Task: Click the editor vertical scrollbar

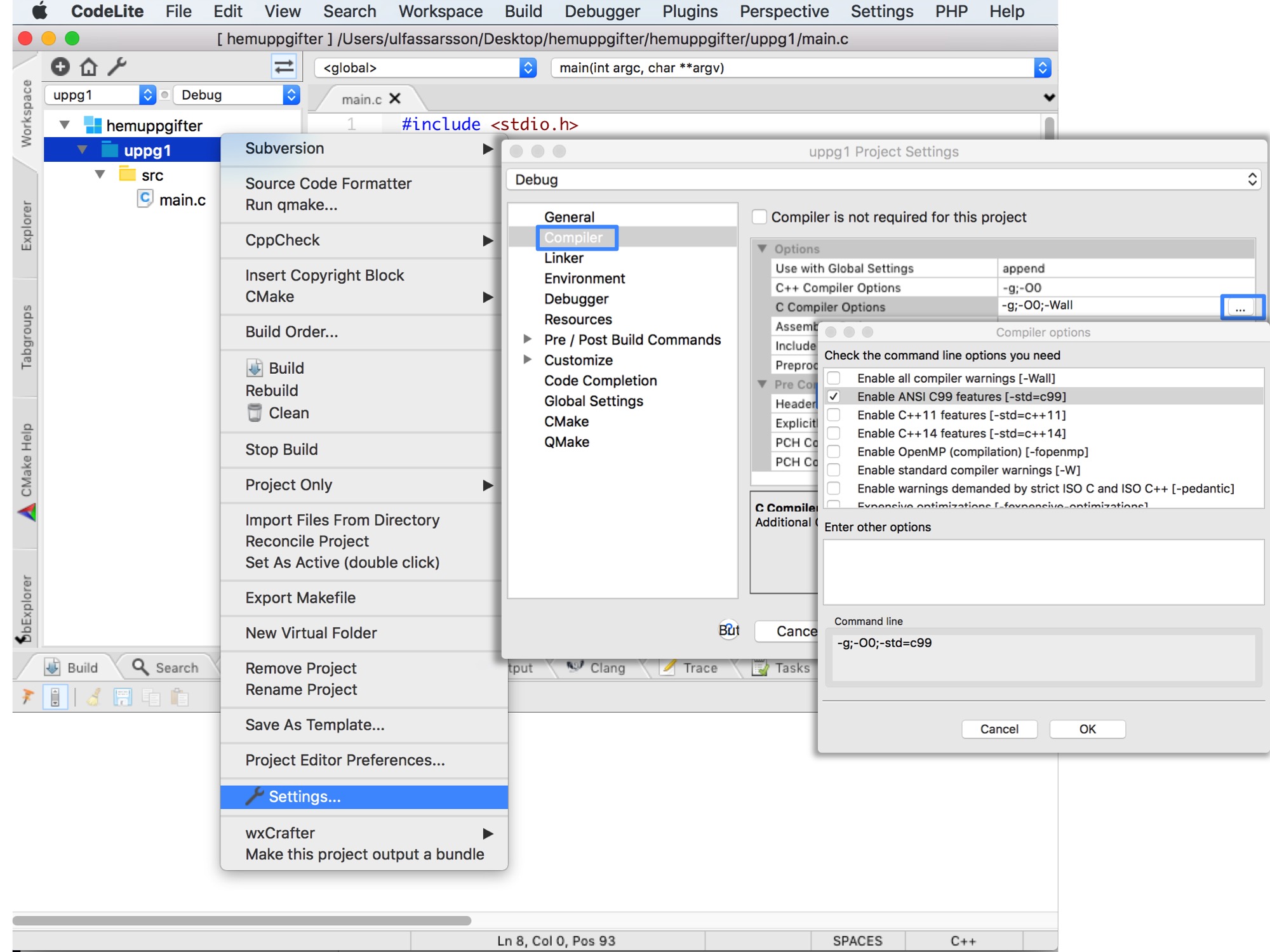Action: tap(1049, 127)
